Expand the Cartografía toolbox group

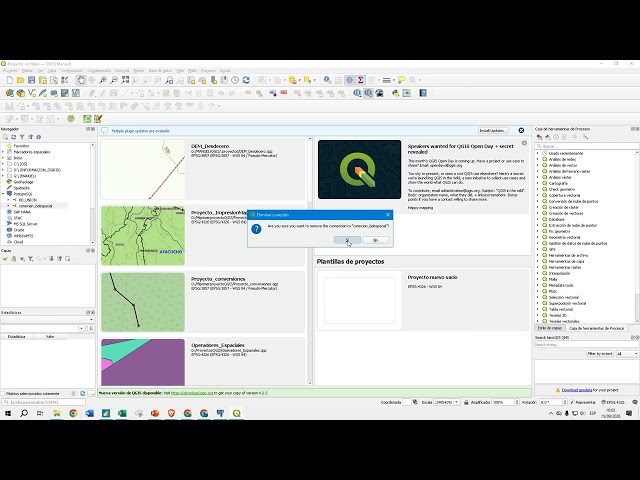(x=538, y=183)
